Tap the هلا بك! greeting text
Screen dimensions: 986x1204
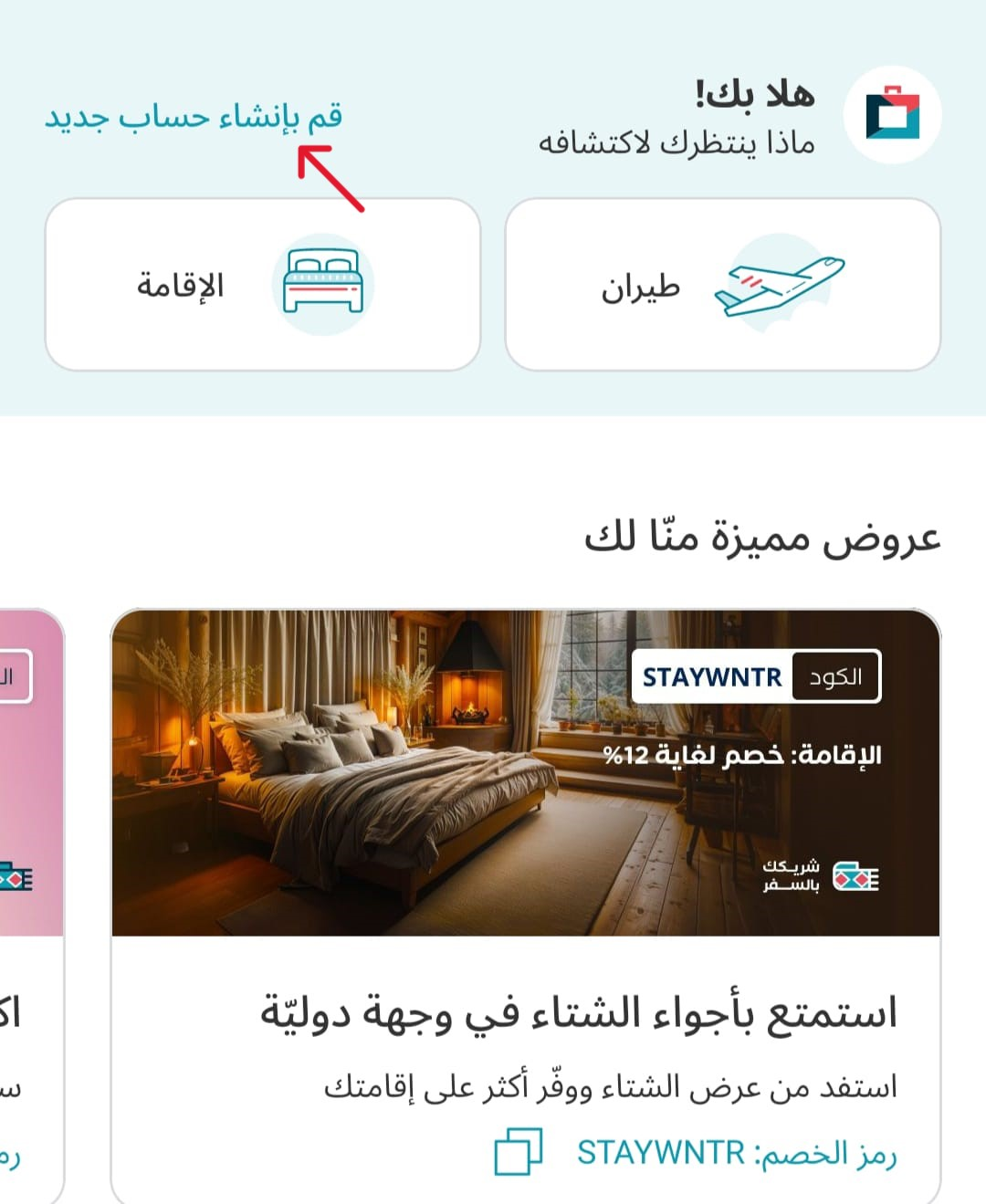click(x=755, y=94)
